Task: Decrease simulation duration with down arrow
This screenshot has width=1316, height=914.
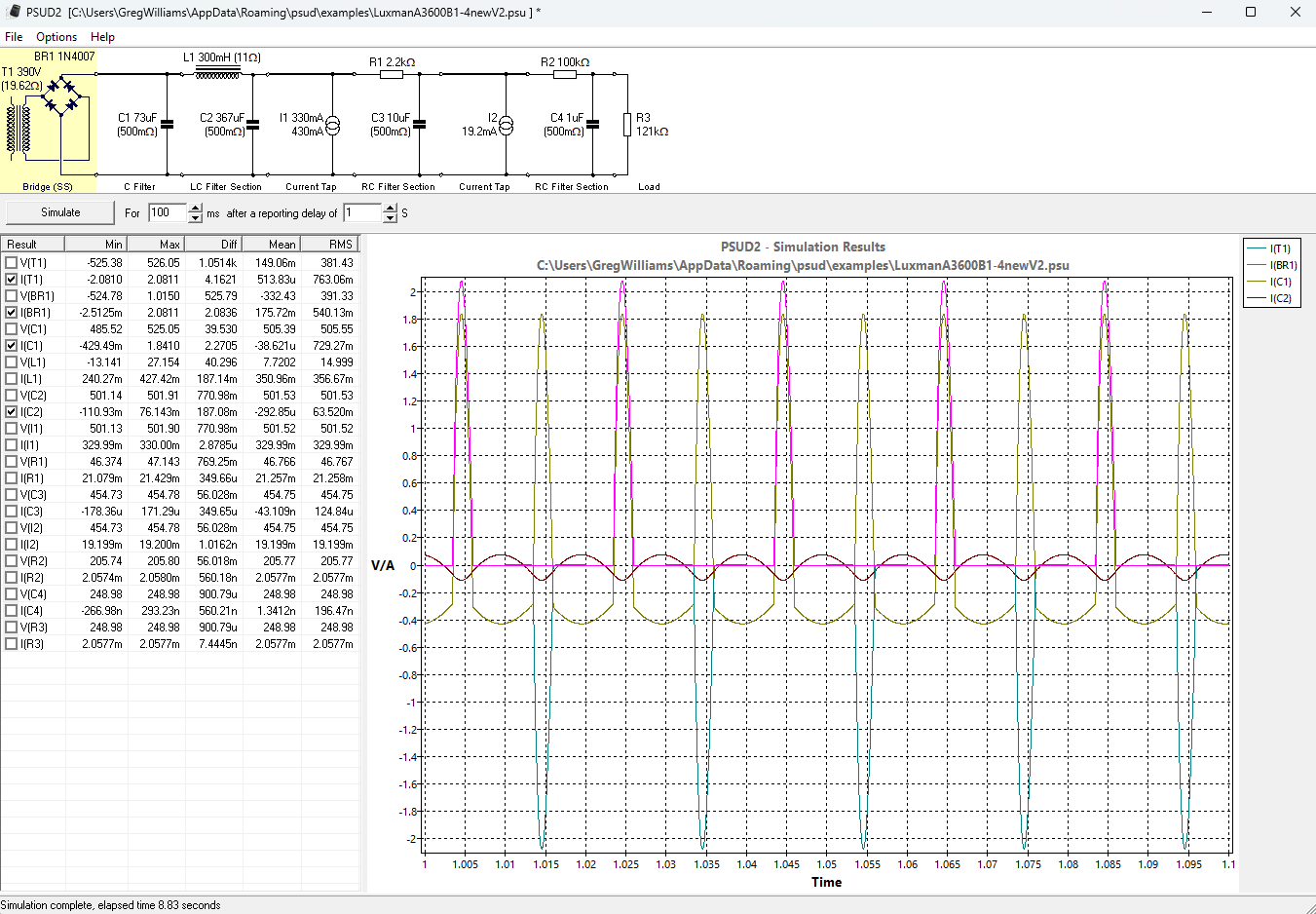Action: [x=196, y=217]
